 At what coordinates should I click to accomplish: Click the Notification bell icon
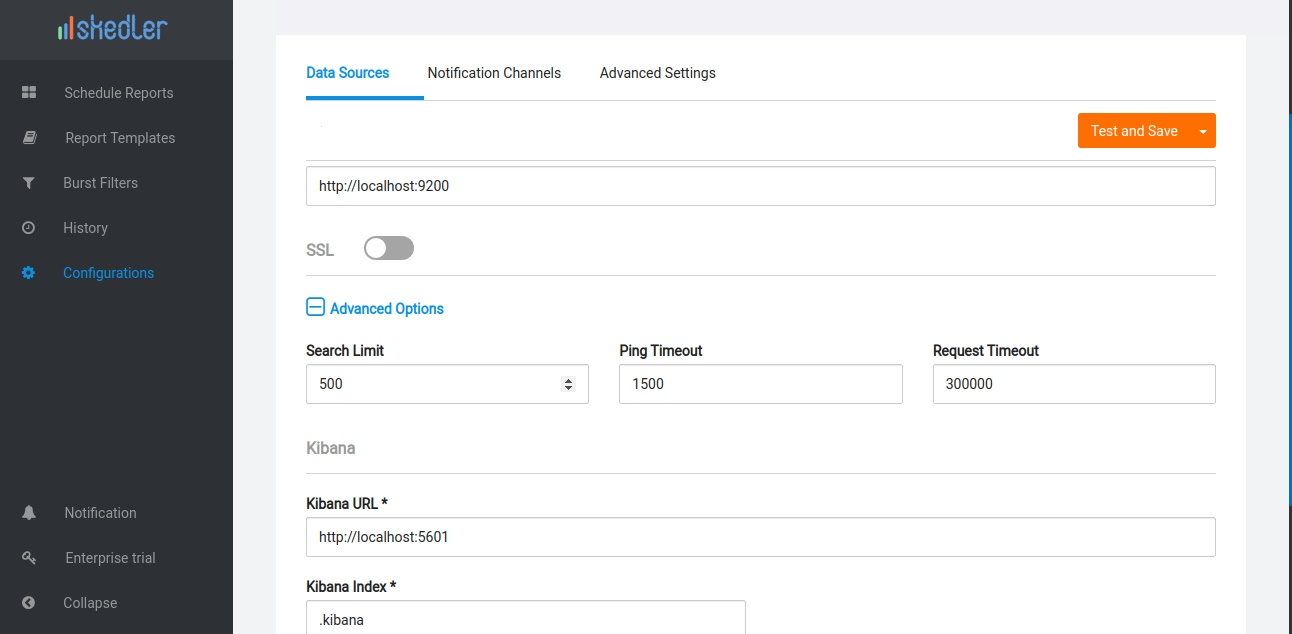tap(29, 513)
